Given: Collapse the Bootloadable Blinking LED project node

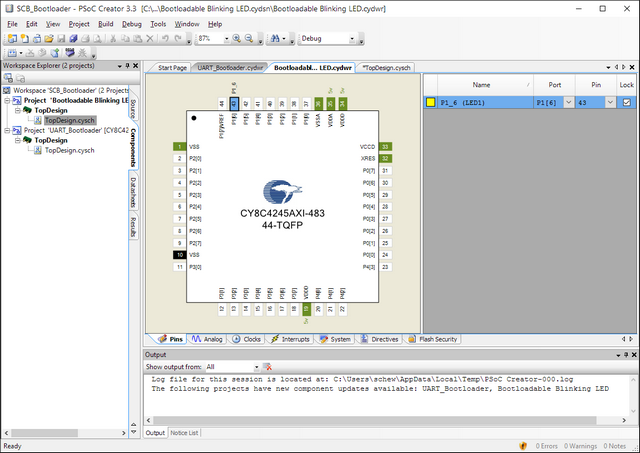Looking at the screenshot, I should (7, 100).
